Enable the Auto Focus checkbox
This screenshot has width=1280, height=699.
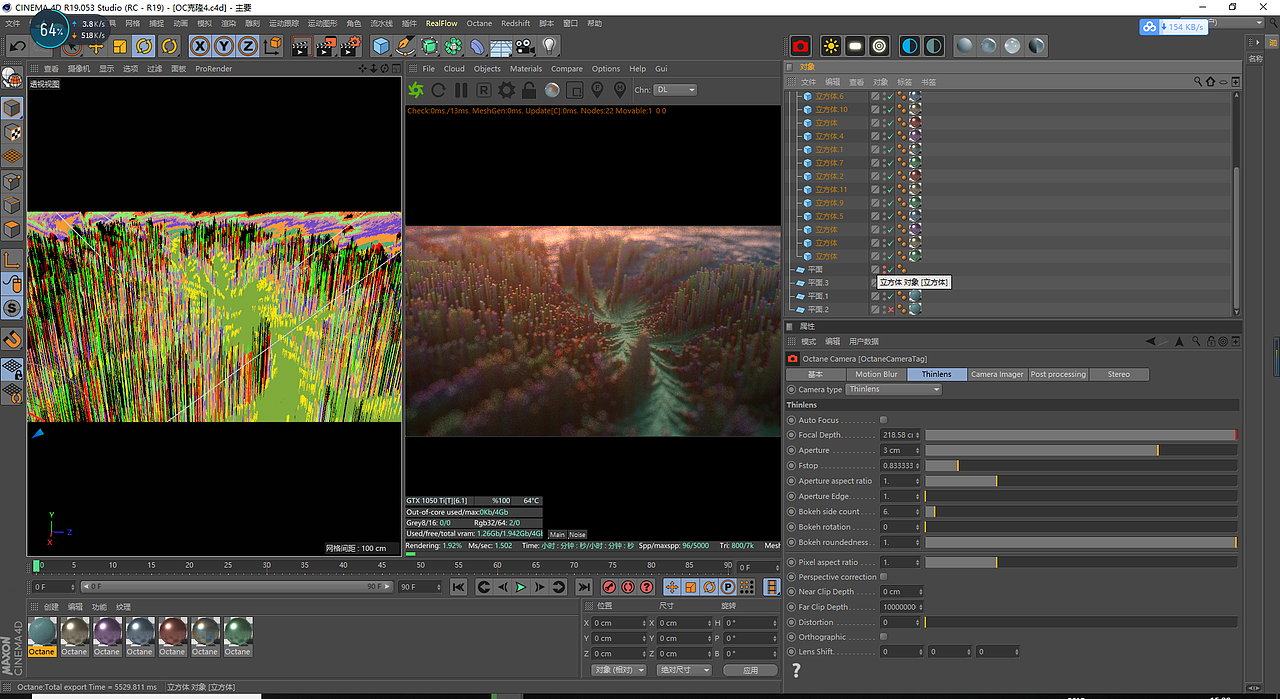[883, 420]
